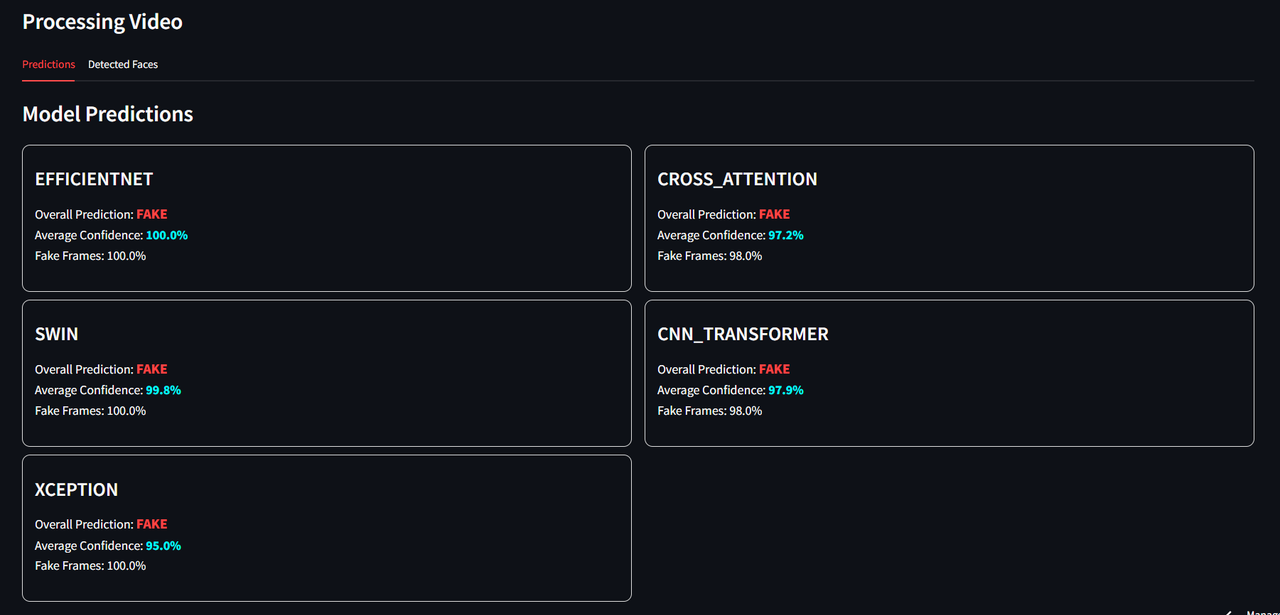Click Xception's 95.0% confidence value
1280x615 pixels.
(163, 546)
